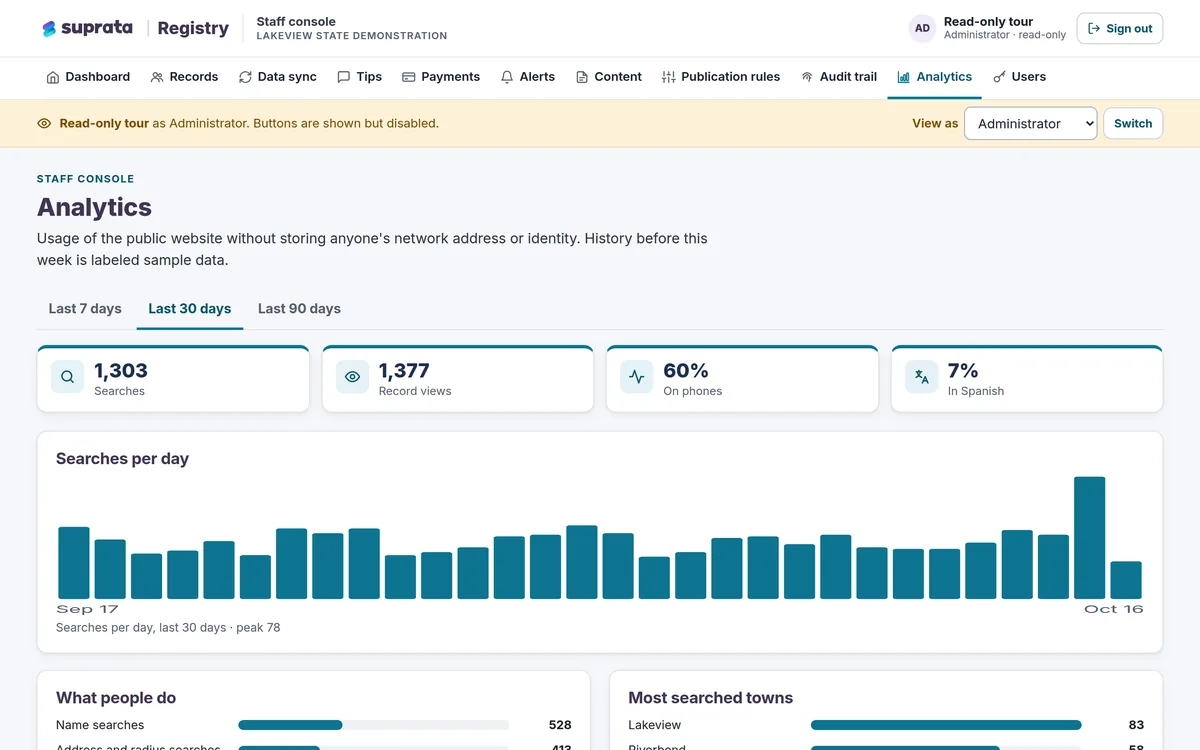The width and height of the screenshot is (1200, 750).
Task: Open the Data sync page
Action: pos(277,77)
